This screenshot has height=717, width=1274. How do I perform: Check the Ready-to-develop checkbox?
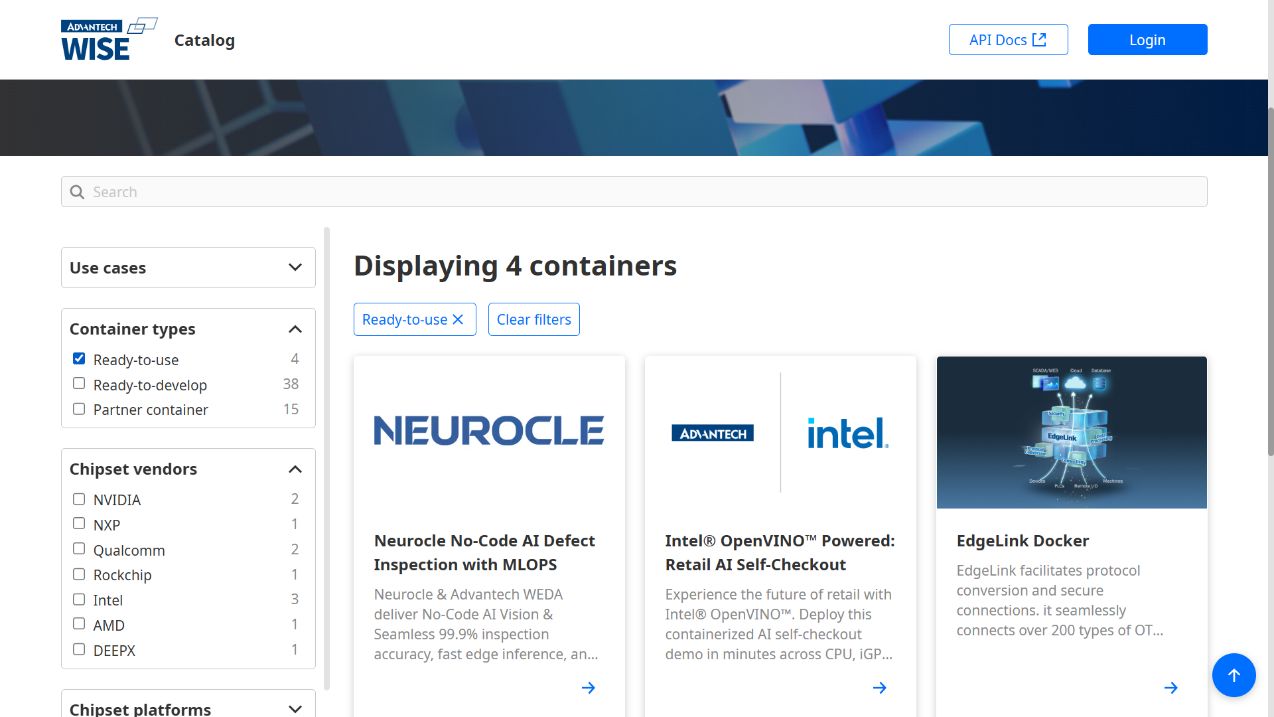79,383
